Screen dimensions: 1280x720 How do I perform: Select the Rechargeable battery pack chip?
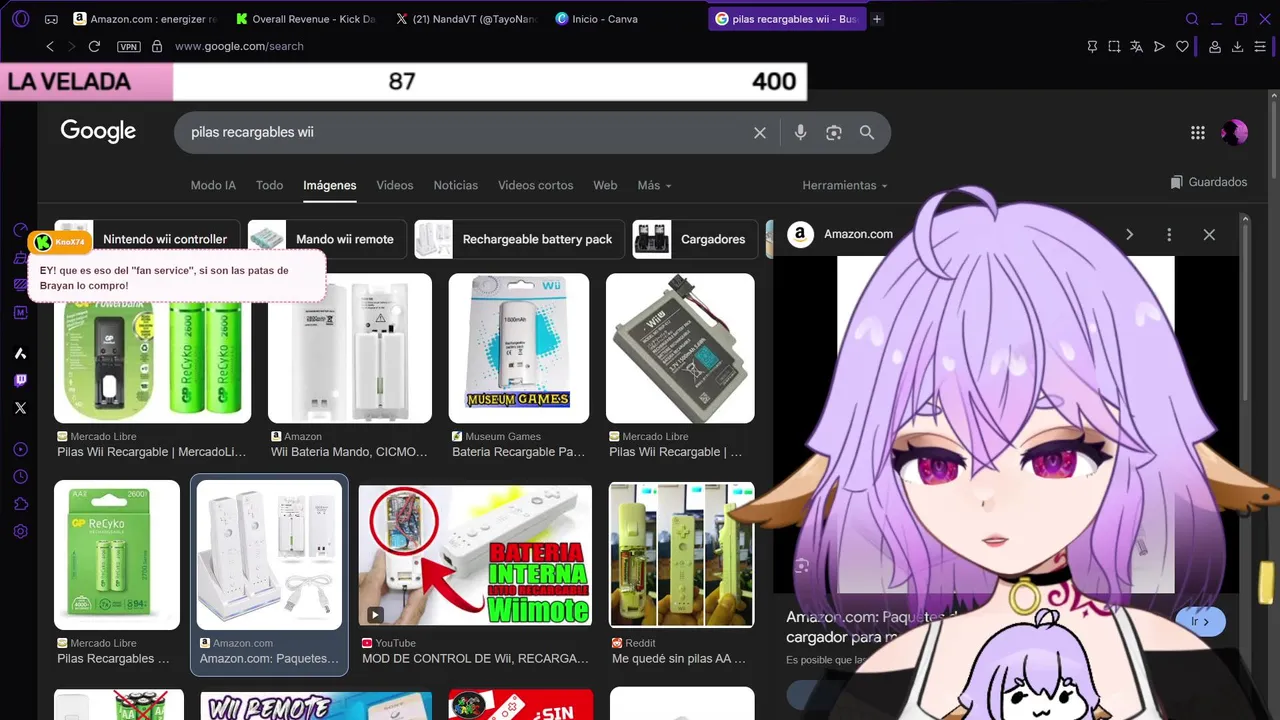[519, 239]
